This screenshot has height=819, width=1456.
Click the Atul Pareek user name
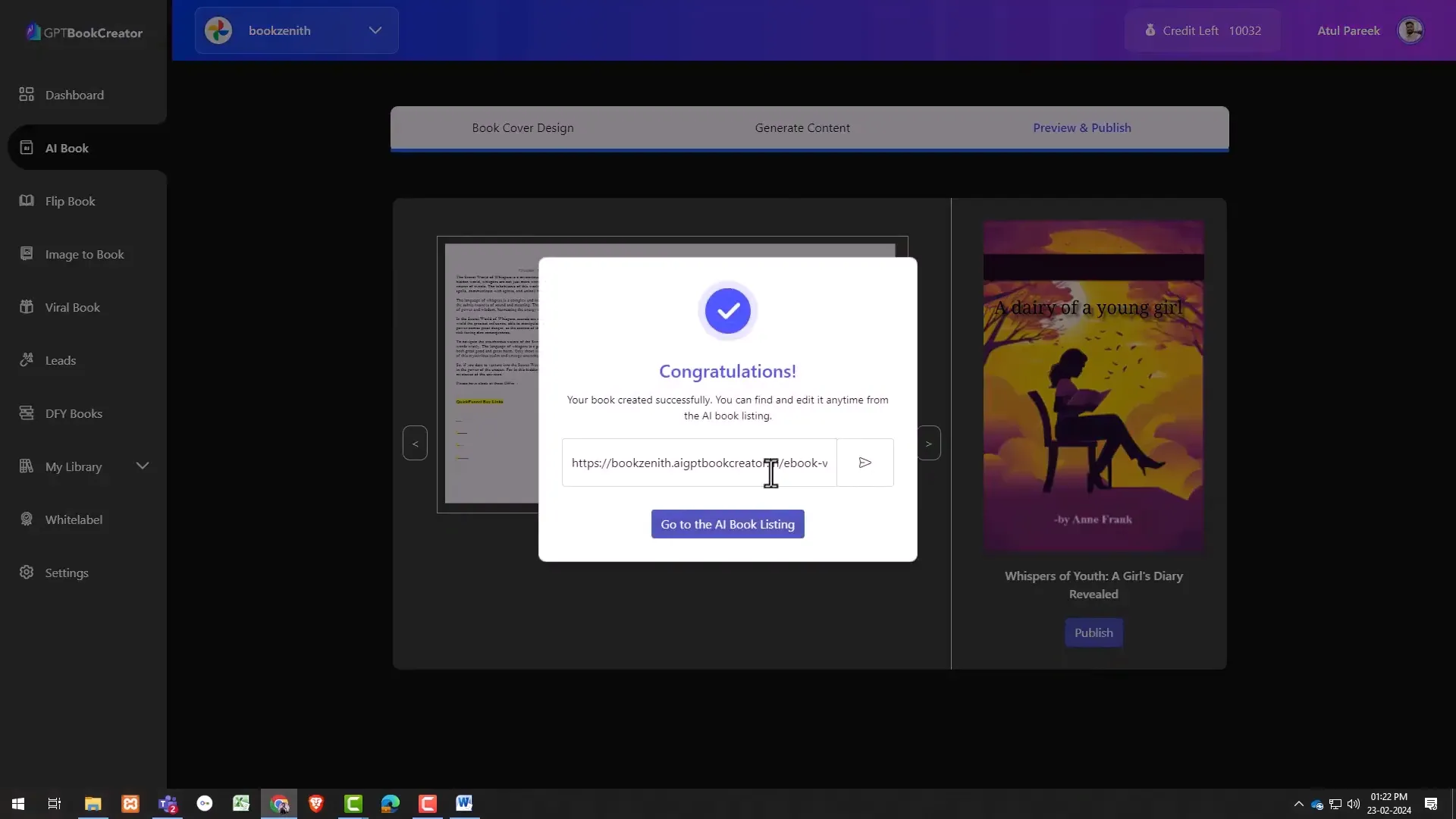click(1348, 30)
